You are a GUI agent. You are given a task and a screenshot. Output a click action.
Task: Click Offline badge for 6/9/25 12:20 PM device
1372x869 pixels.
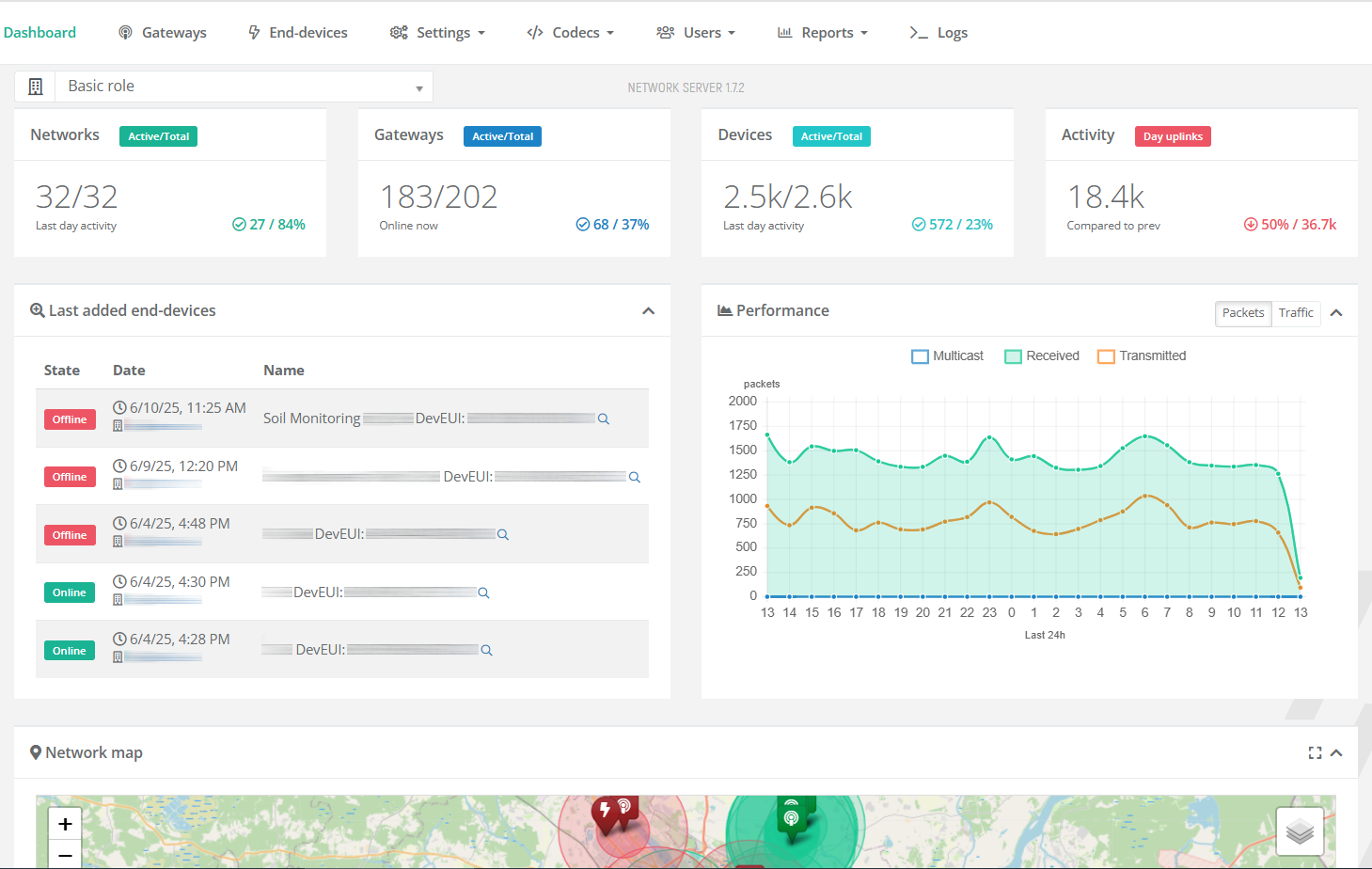pyautogui.click(x=70, y=477)
